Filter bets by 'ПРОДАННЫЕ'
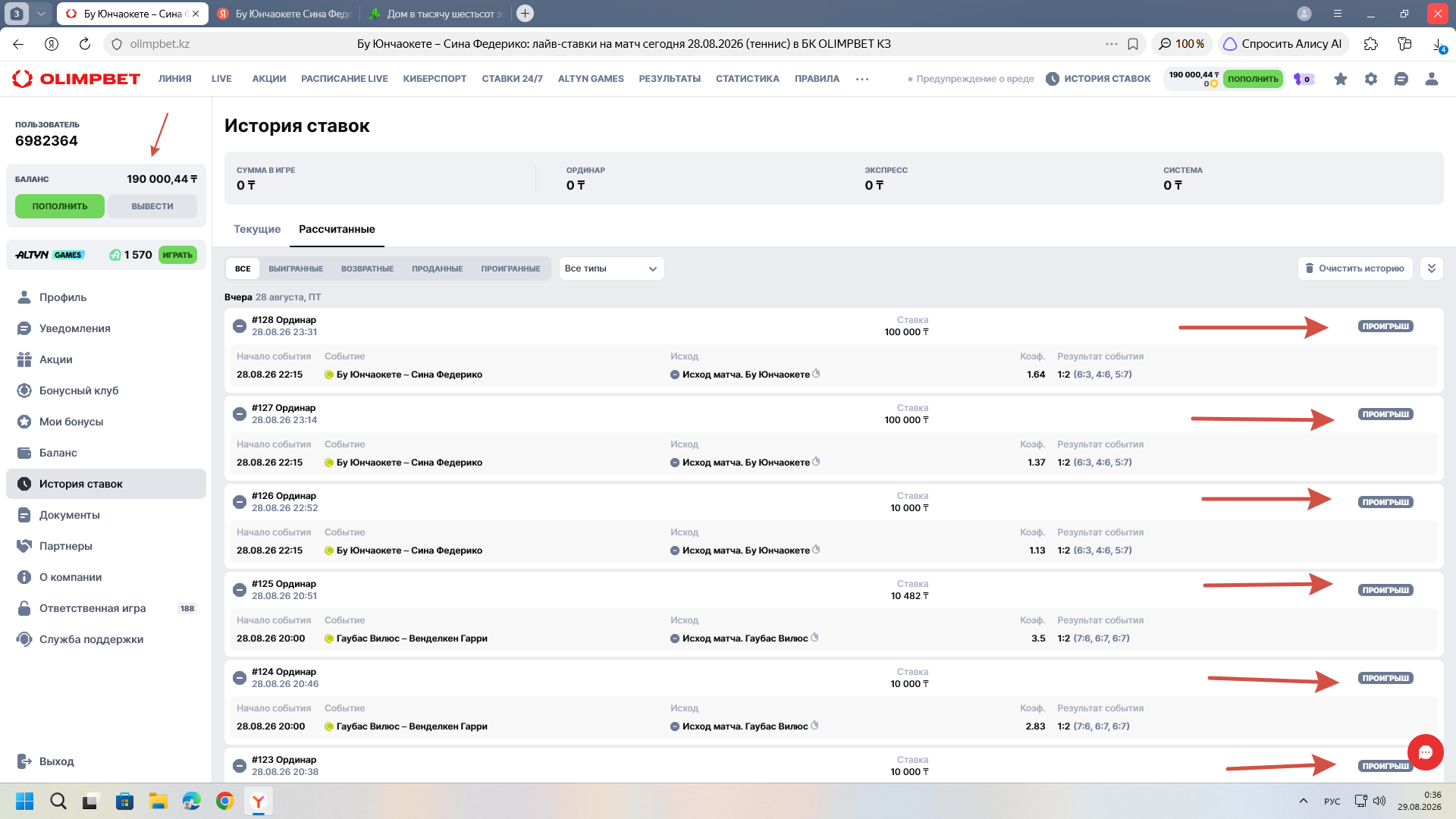The image size is (1456, 819). pos(437,268)
